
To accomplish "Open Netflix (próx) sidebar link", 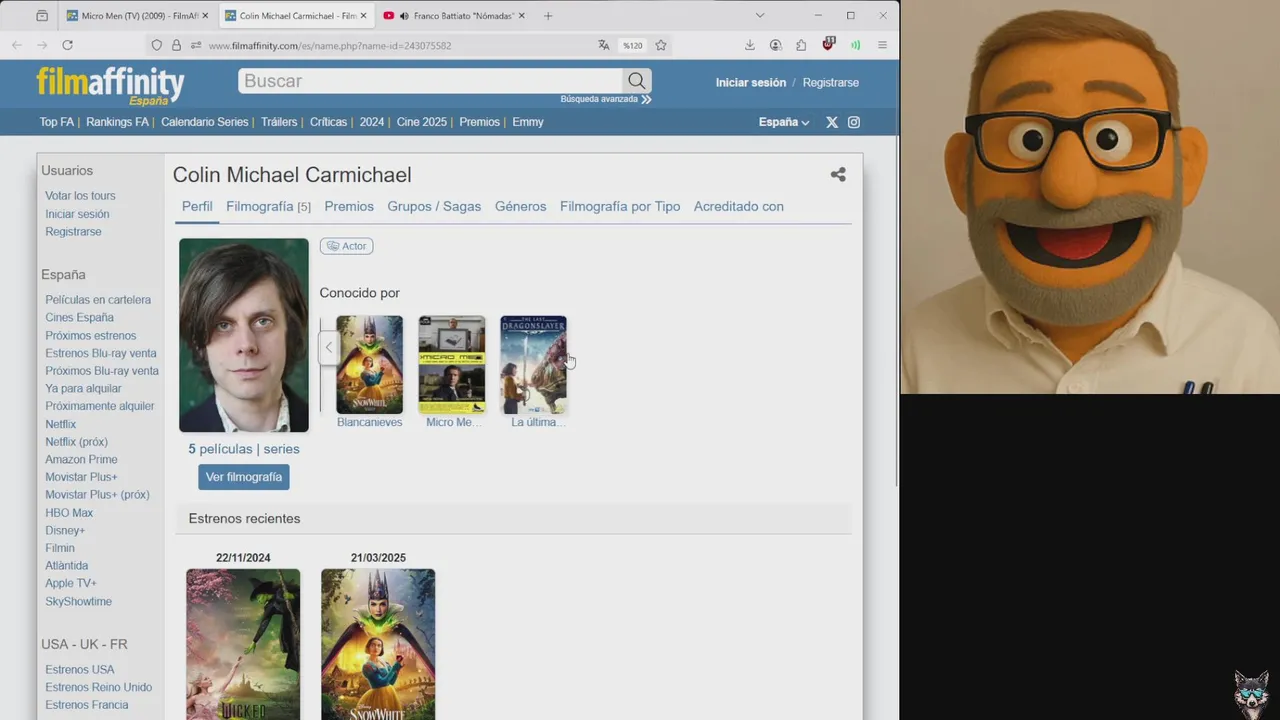I will point(76,442).
